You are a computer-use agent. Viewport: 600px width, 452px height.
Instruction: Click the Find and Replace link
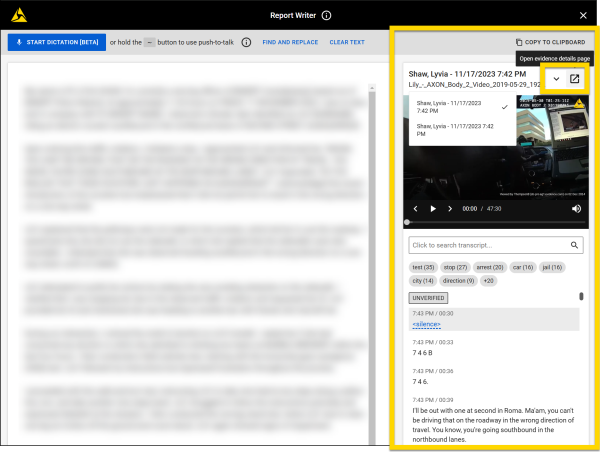coord(290,42)
